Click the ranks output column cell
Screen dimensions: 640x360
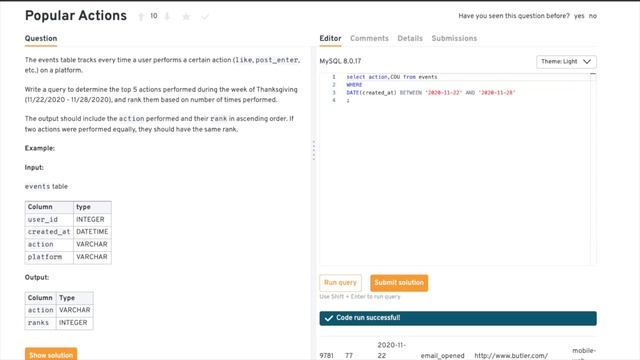click(40, 322)
